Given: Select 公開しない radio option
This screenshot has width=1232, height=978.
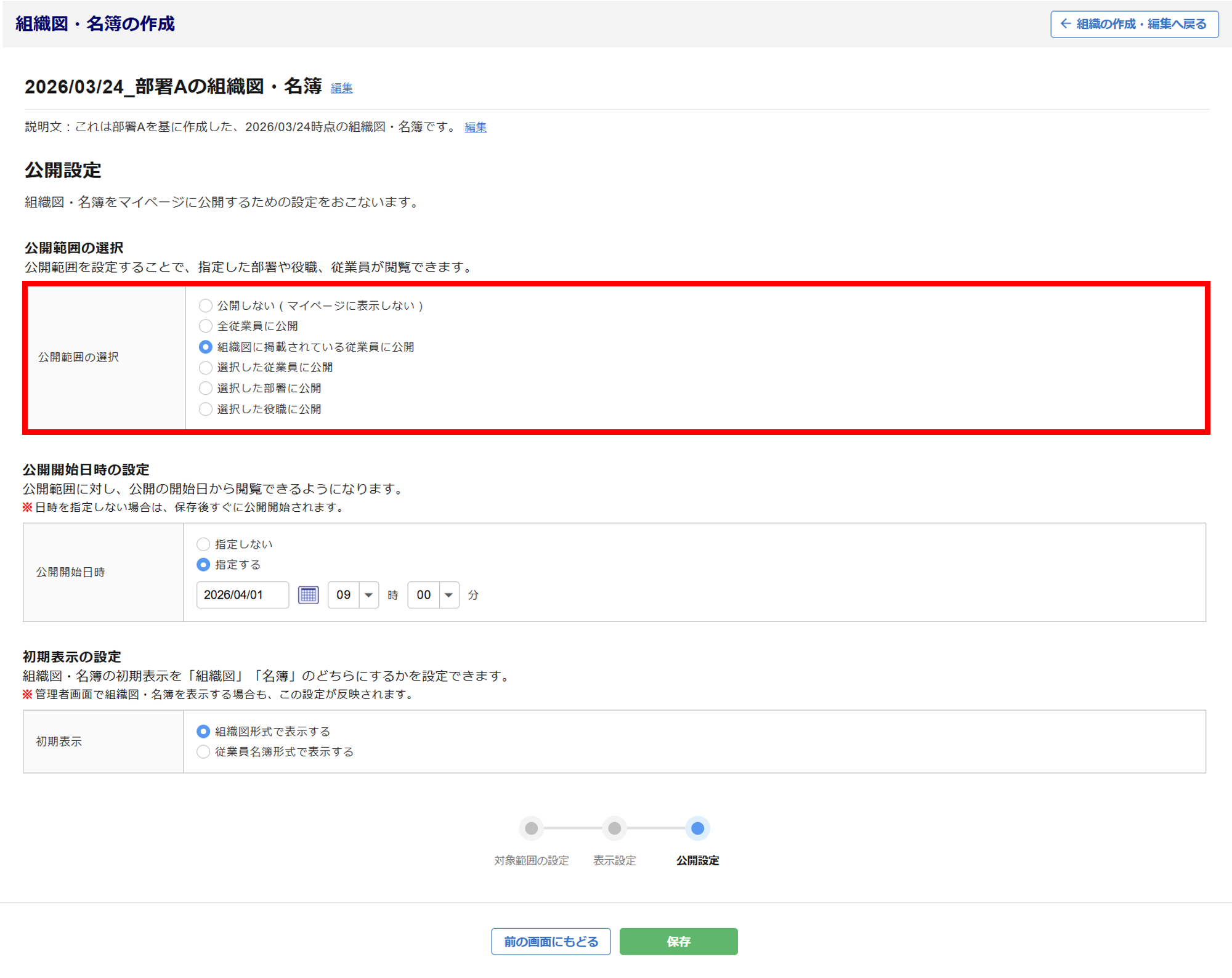Looking at the screenshot, I should tap(206, 305).
